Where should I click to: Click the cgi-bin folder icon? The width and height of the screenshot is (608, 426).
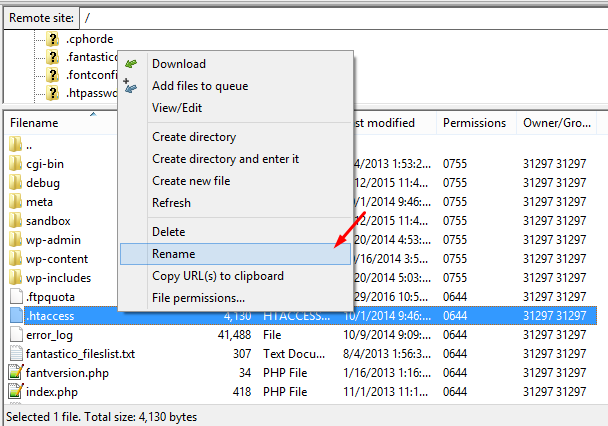[16, 163]
